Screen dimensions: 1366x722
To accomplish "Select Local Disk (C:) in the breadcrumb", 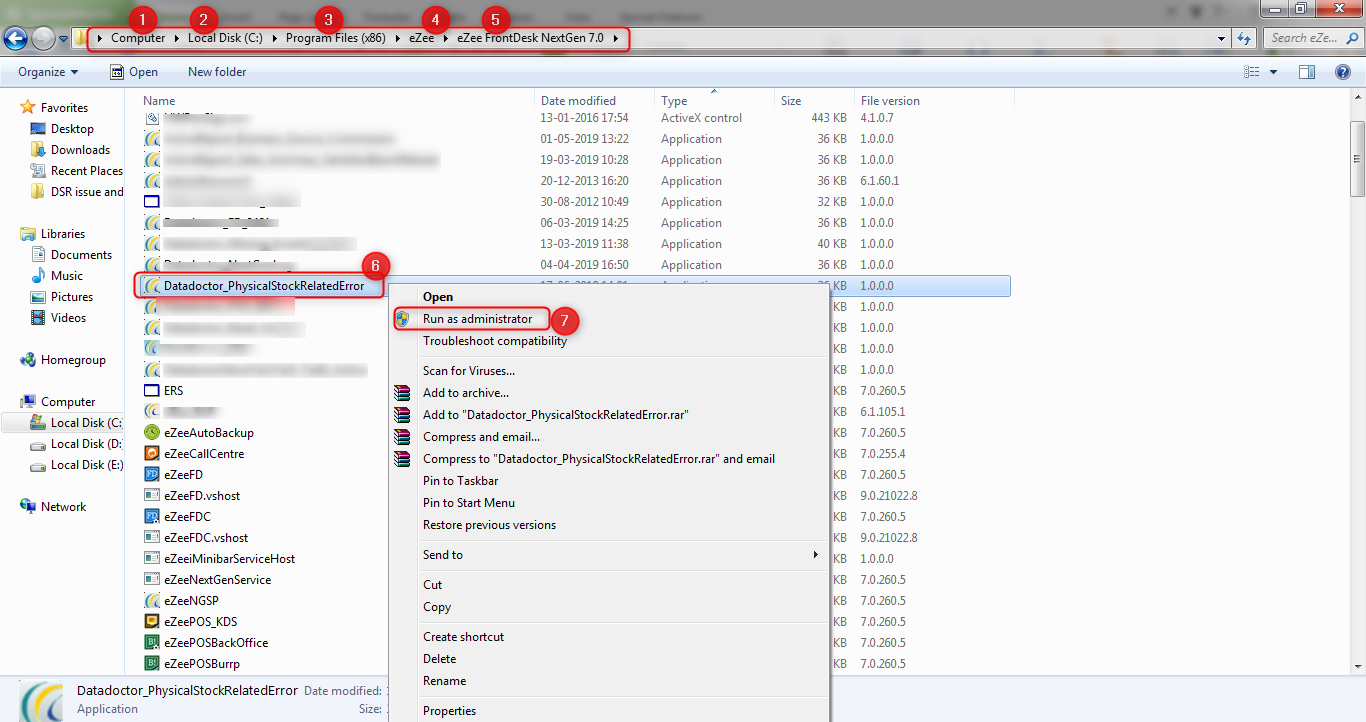I will point(225,38).
